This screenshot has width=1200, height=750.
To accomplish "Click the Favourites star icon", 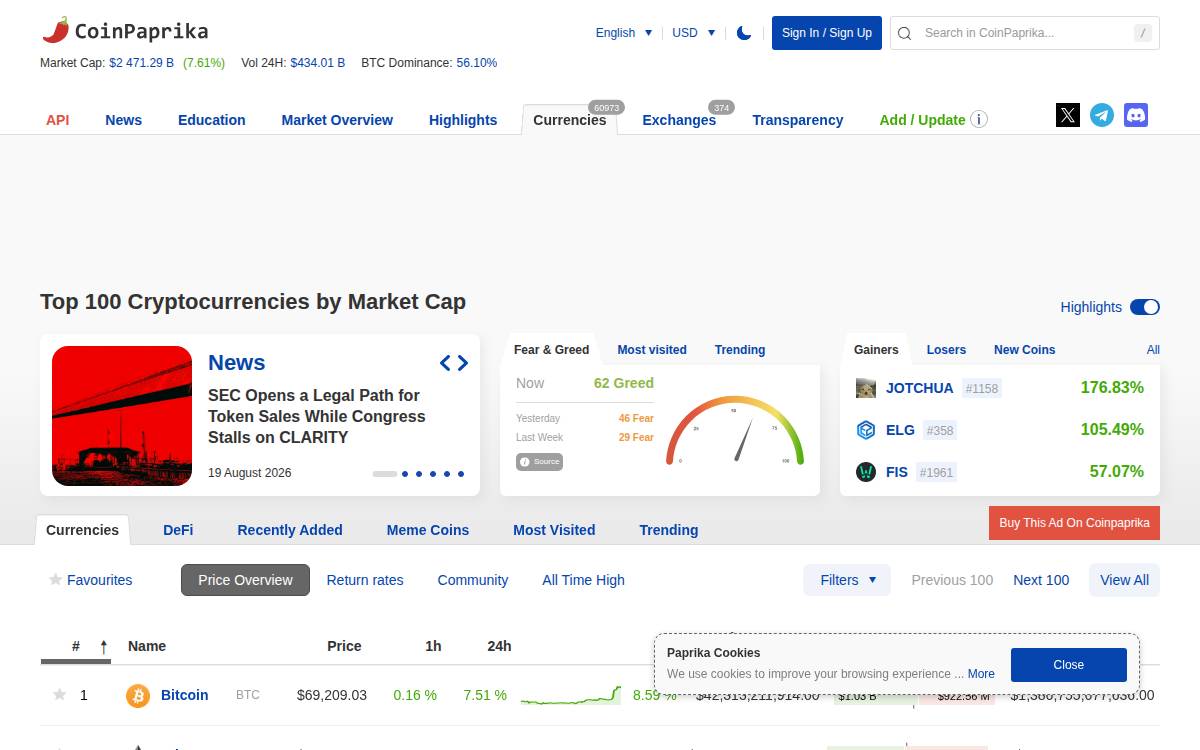I will point(56,579).
